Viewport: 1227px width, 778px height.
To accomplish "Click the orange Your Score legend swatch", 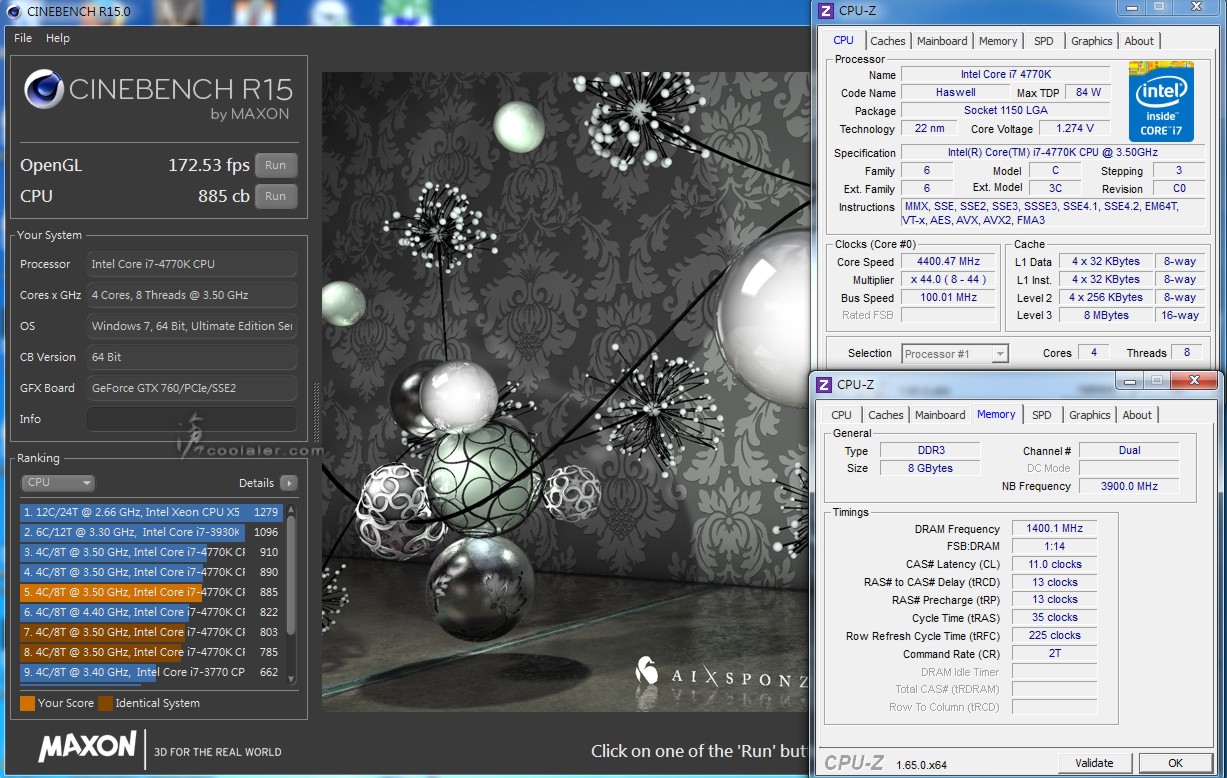I will [x=27, y=703].
